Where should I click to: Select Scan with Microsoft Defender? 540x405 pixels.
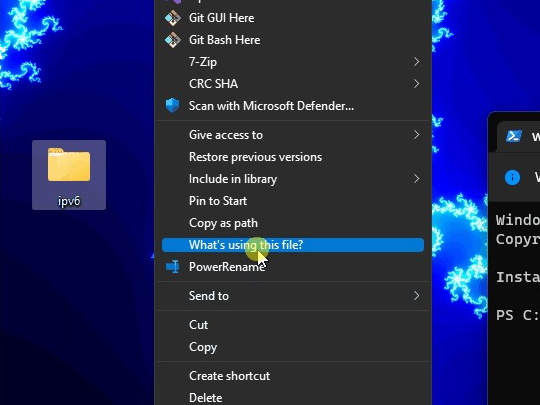click(x=293, y=106)
